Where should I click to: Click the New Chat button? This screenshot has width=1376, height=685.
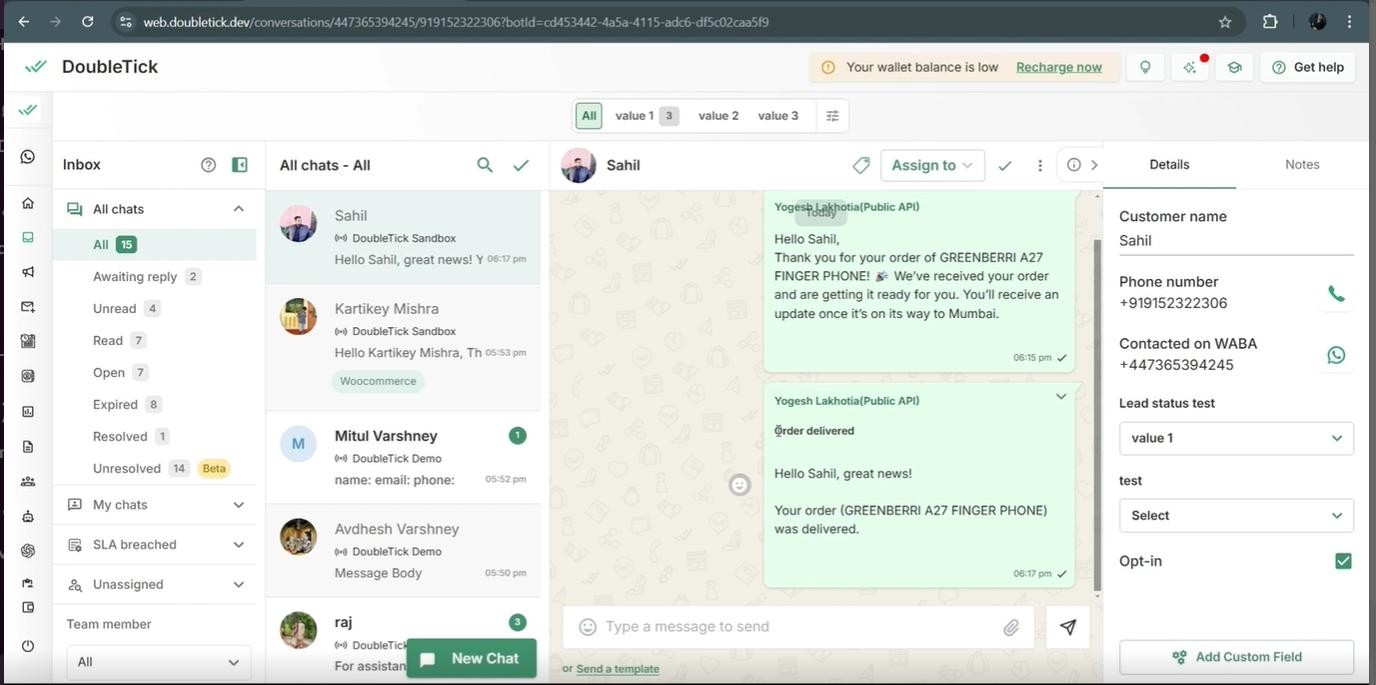tap(471, 658)
